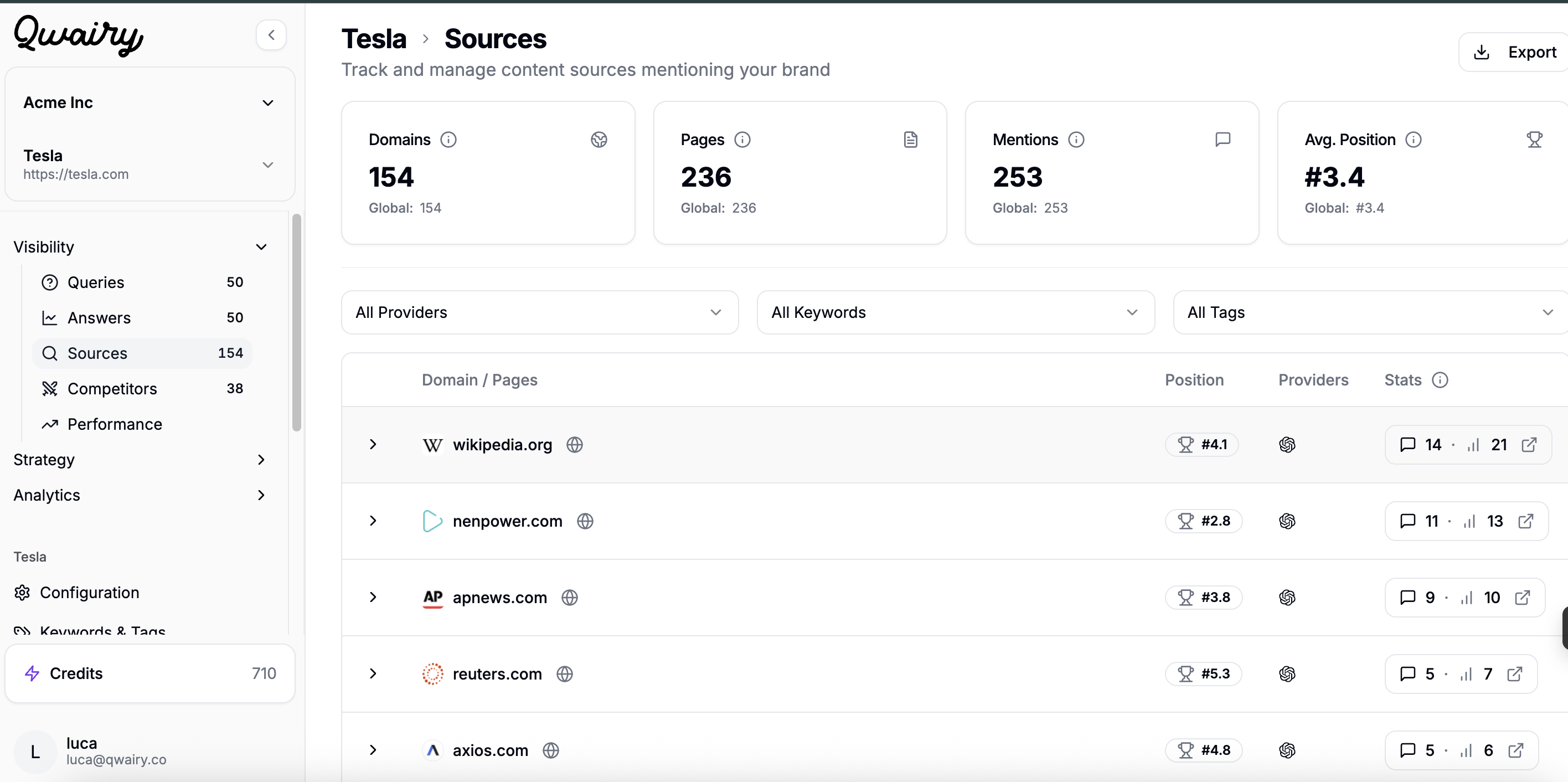Click the ChatGPT provider icon for nenpower.com
This screenshot has height=782, width=1568.
coord(1287,521)
